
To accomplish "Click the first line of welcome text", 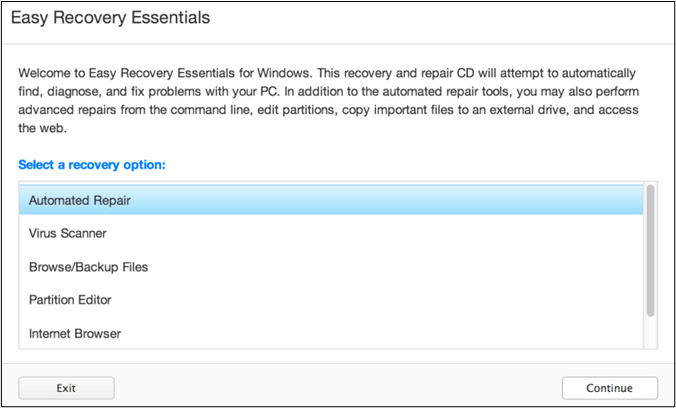I will pyautogui.click(x=327, y=73).
